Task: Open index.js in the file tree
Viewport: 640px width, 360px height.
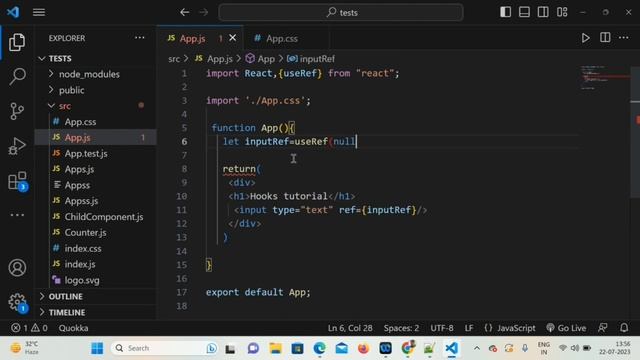Action: click(x=96, y=264)
